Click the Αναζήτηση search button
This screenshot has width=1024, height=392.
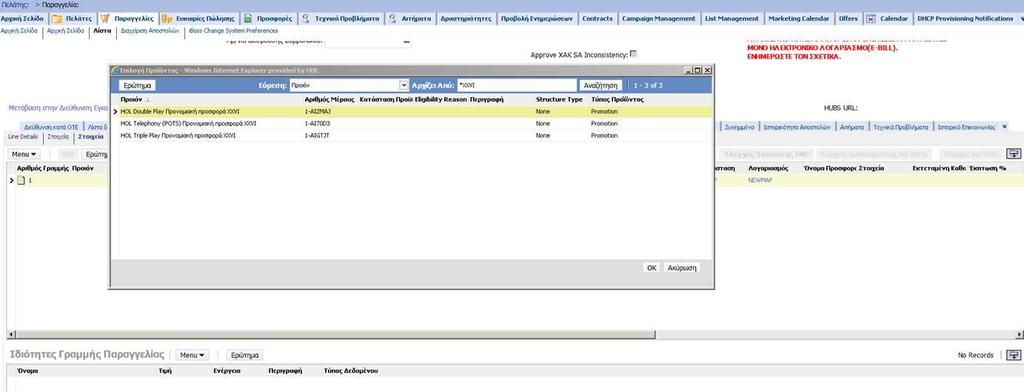click(601, 86)
